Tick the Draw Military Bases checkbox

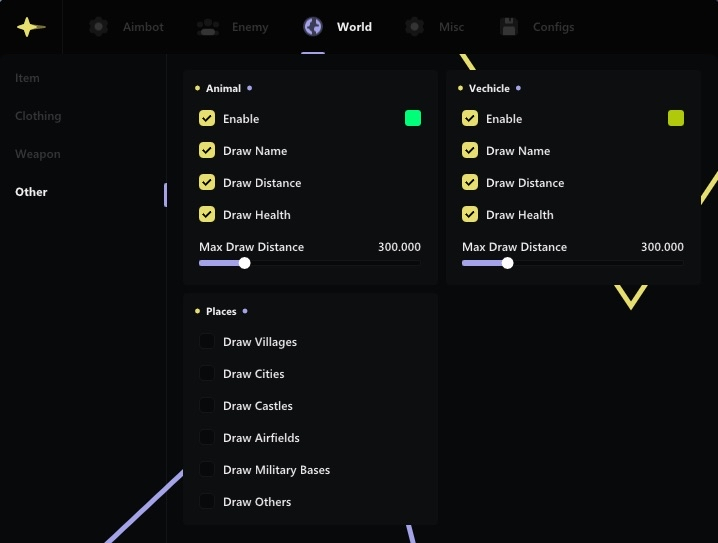[207, 470]
